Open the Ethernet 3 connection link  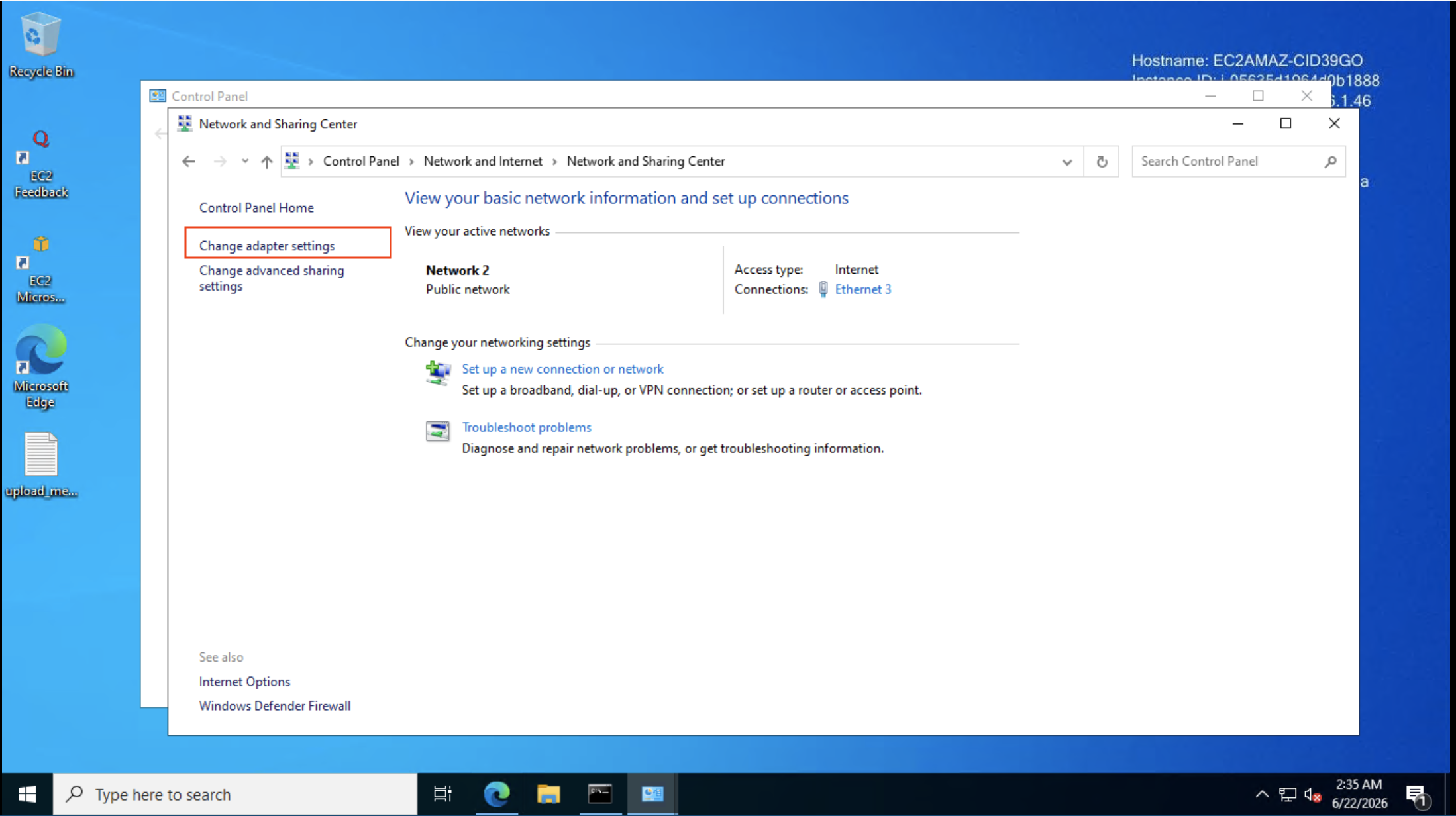[x=863, y=289]
